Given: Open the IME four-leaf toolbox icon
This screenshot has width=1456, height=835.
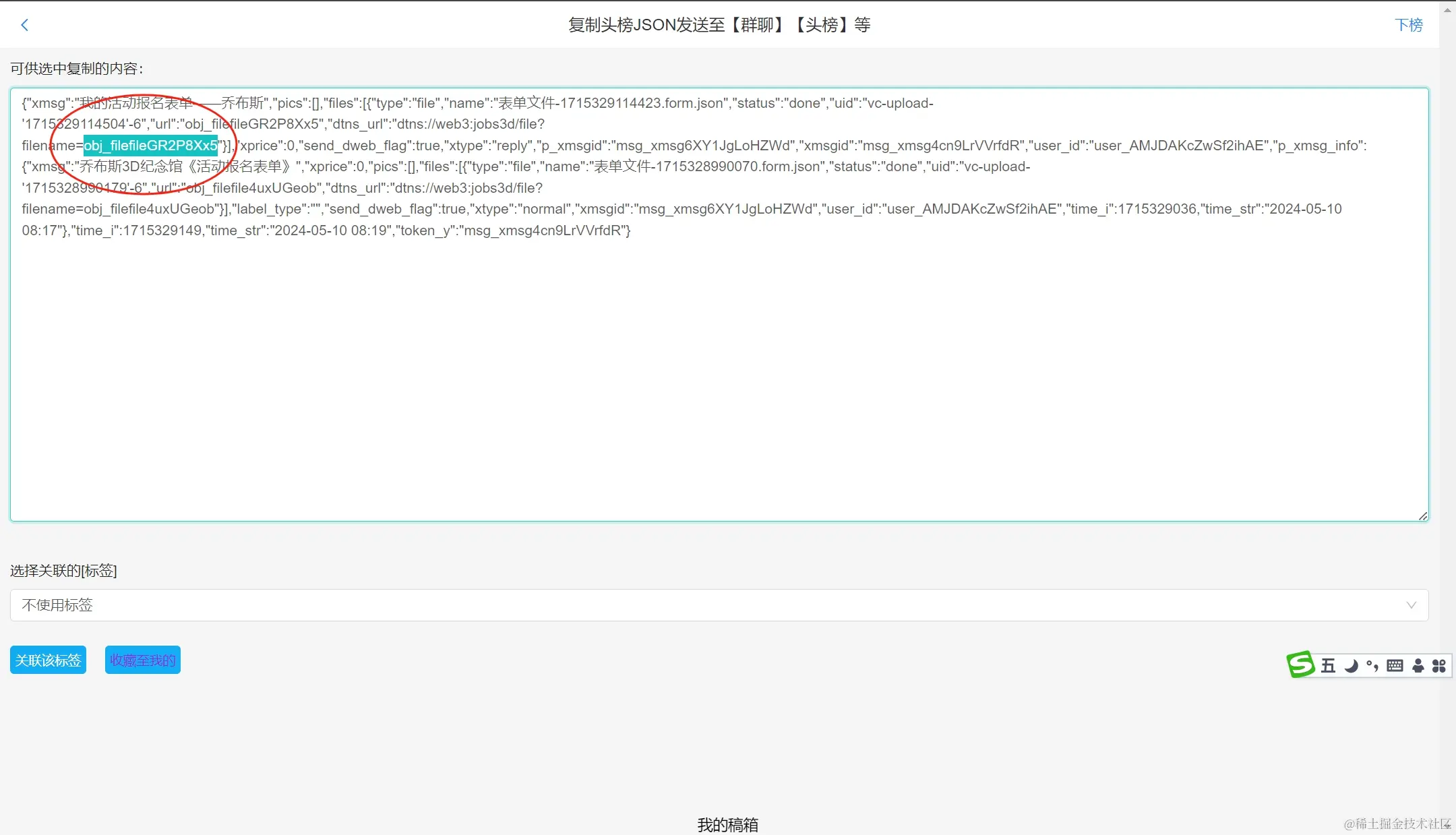Looking at the screenshot, I should pos(1438,666).
